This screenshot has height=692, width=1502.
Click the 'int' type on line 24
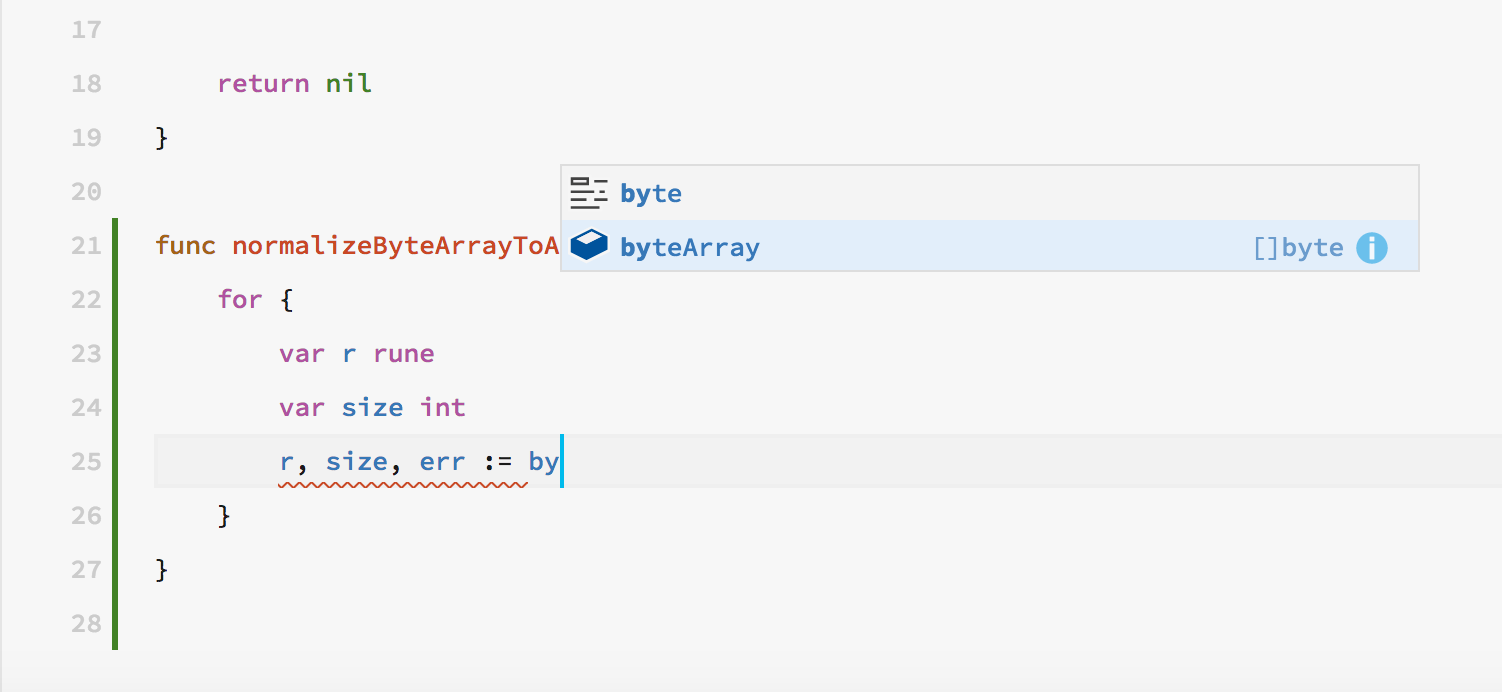443,407
